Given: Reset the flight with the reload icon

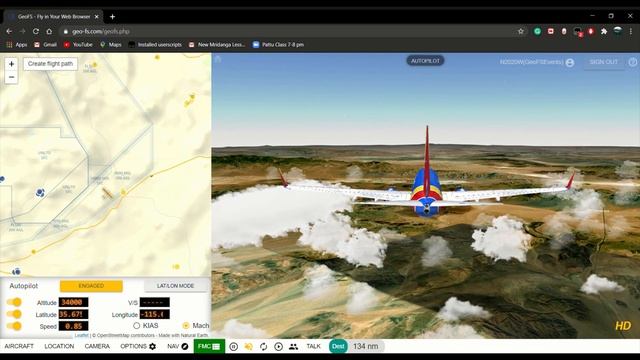Looking at the screenshot, I should point(263,347).
